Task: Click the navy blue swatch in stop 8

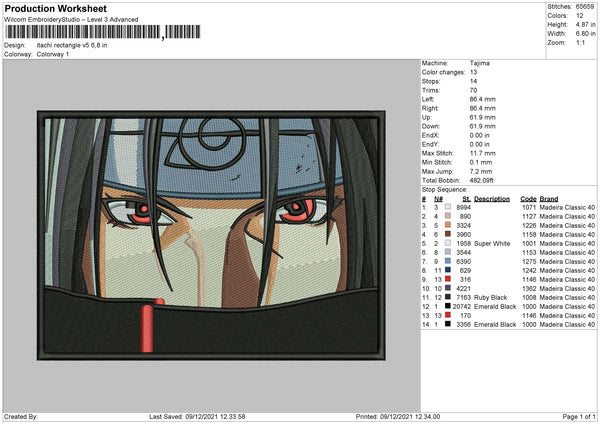Action: point(448,270)
